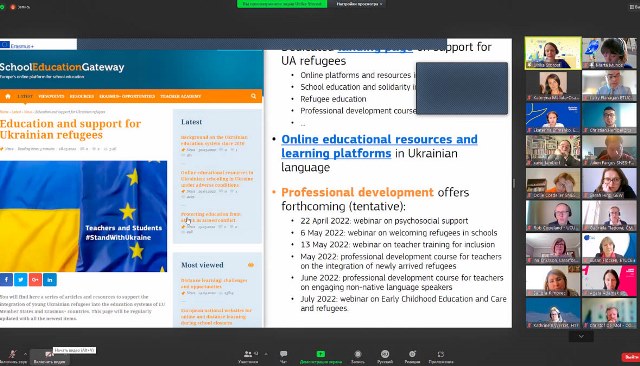Screen dimensions: 640x366
Task: Start recording with Запись button
Action: [x=358, y=356]
